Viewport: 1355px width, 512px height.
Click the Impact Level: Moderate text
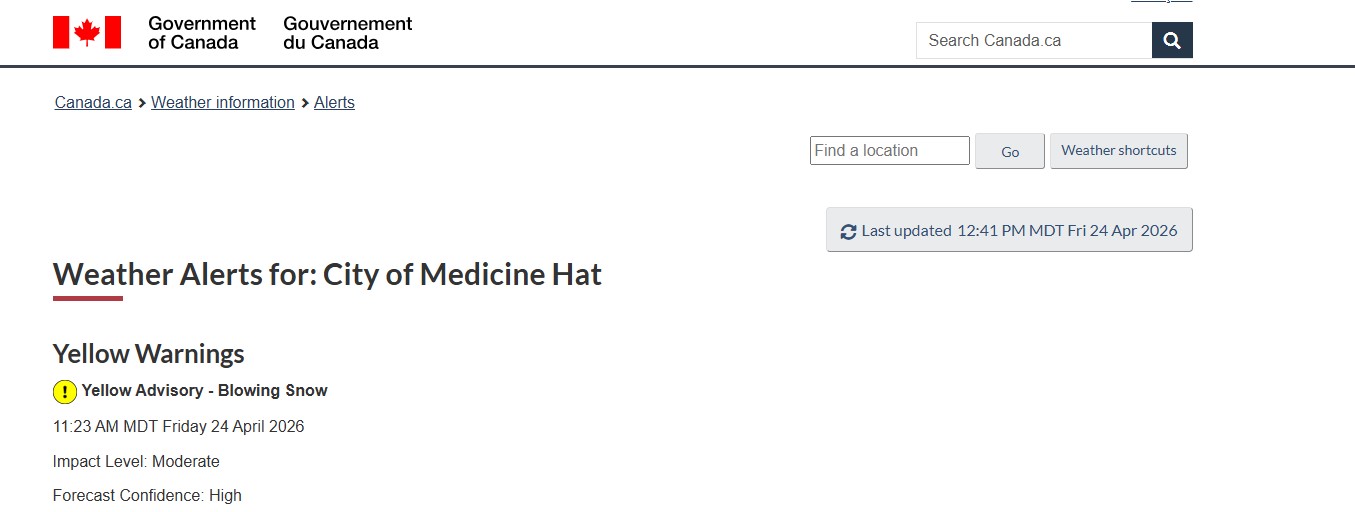(136, 462)
